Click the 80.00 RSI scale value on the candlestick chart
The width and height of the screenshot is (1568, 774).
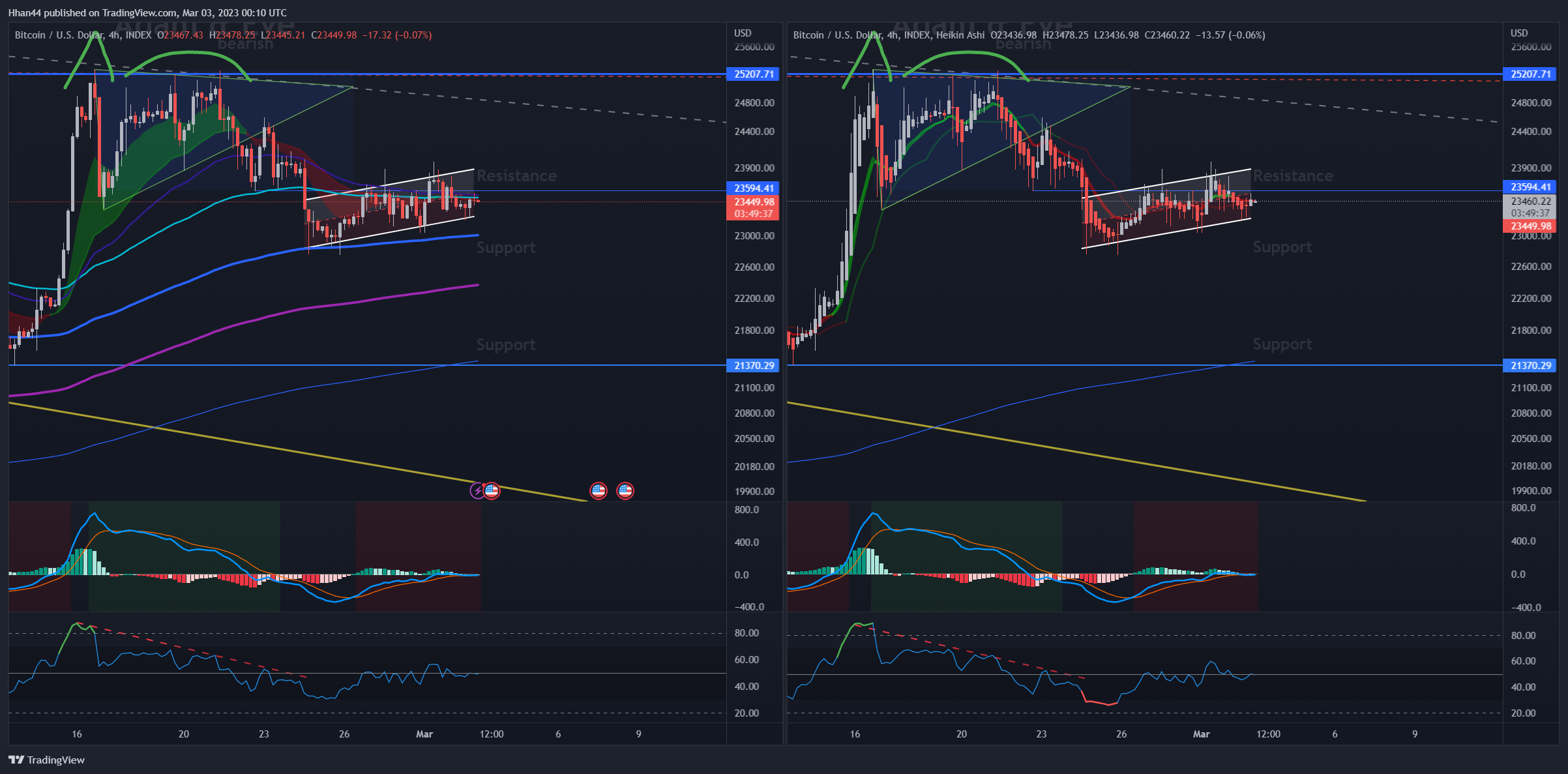coord(747,633)
